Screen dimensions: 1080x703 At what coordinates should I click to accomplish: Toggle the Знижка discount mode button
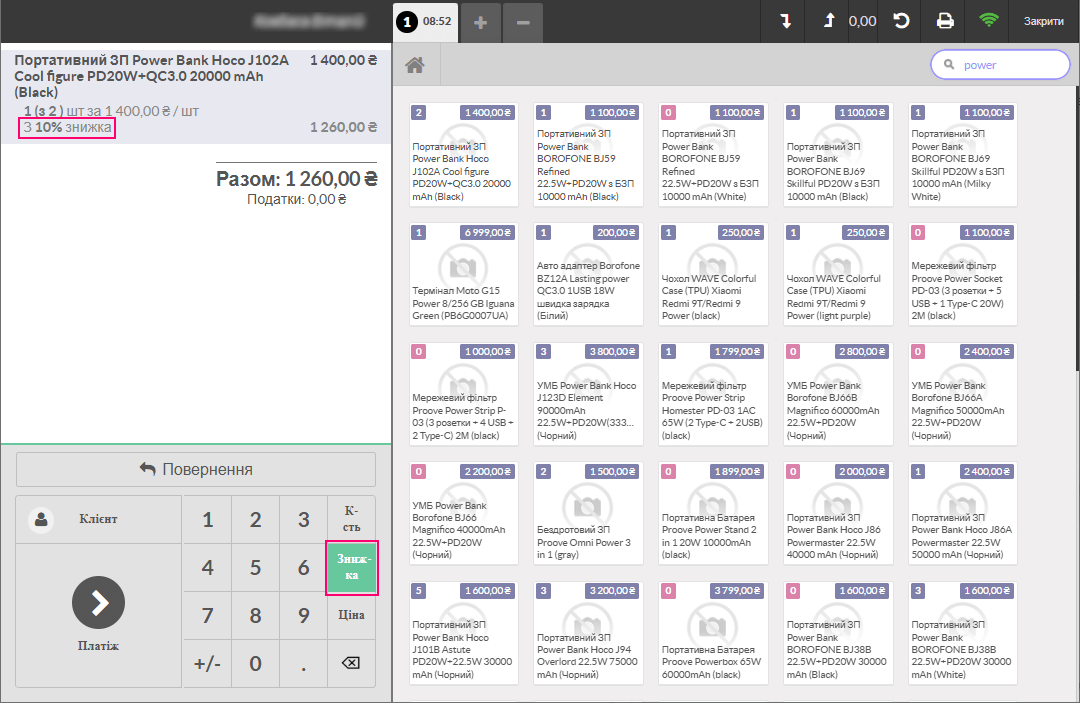click(x=351, y=567)
